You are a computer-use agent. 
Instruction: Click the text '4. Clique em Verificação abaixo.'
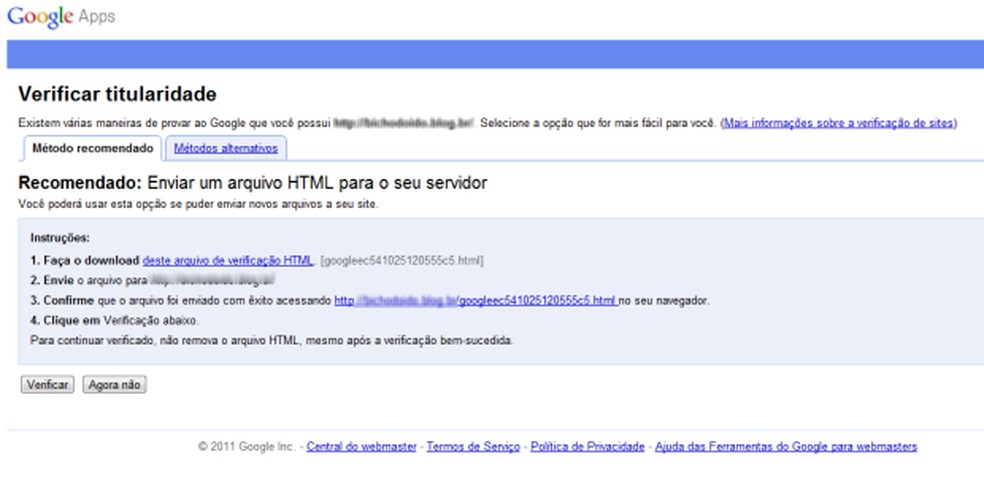[114, 321]
